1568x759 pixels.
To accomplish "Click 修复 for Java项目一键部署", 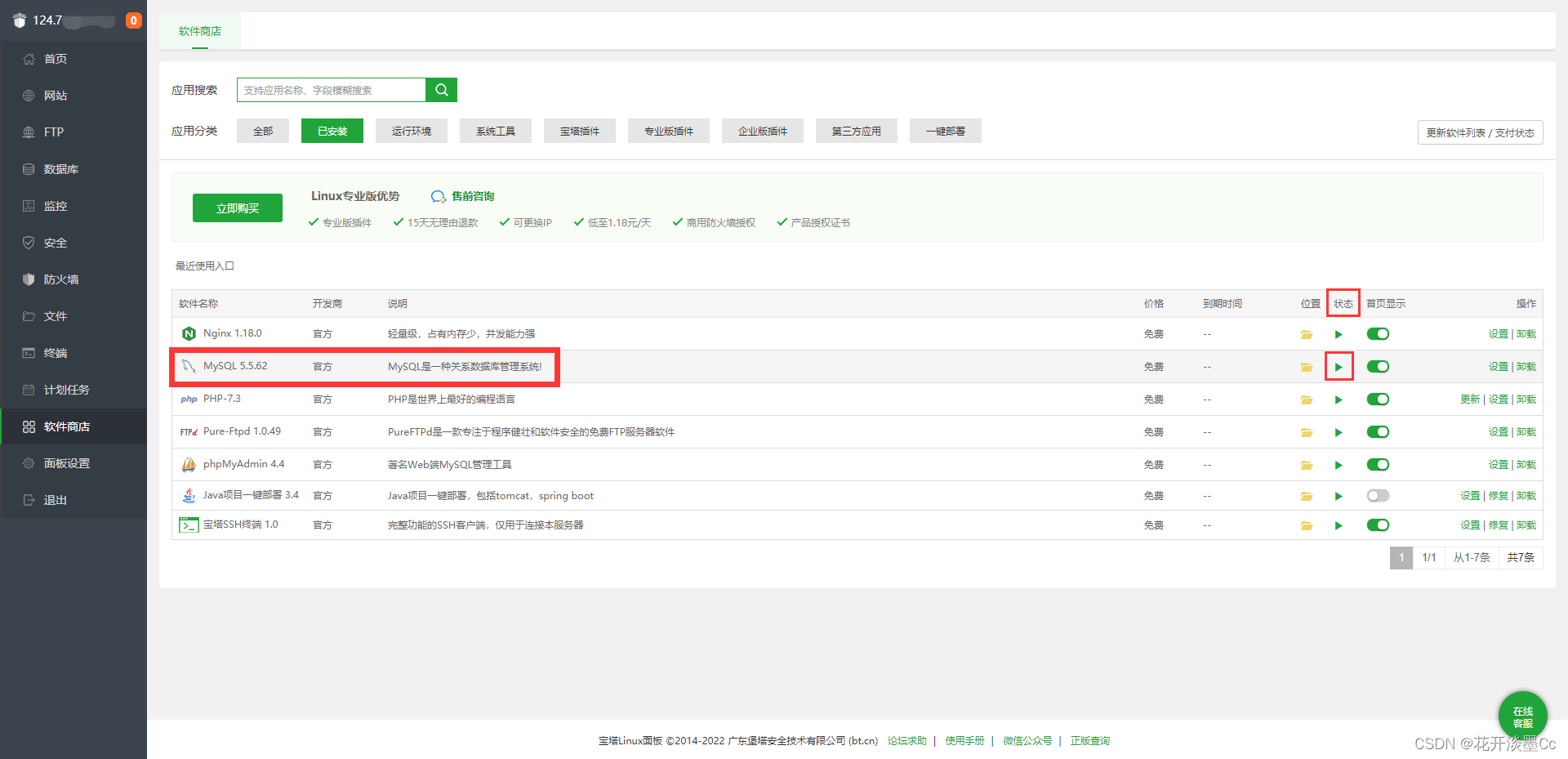I will point(1498,496).
